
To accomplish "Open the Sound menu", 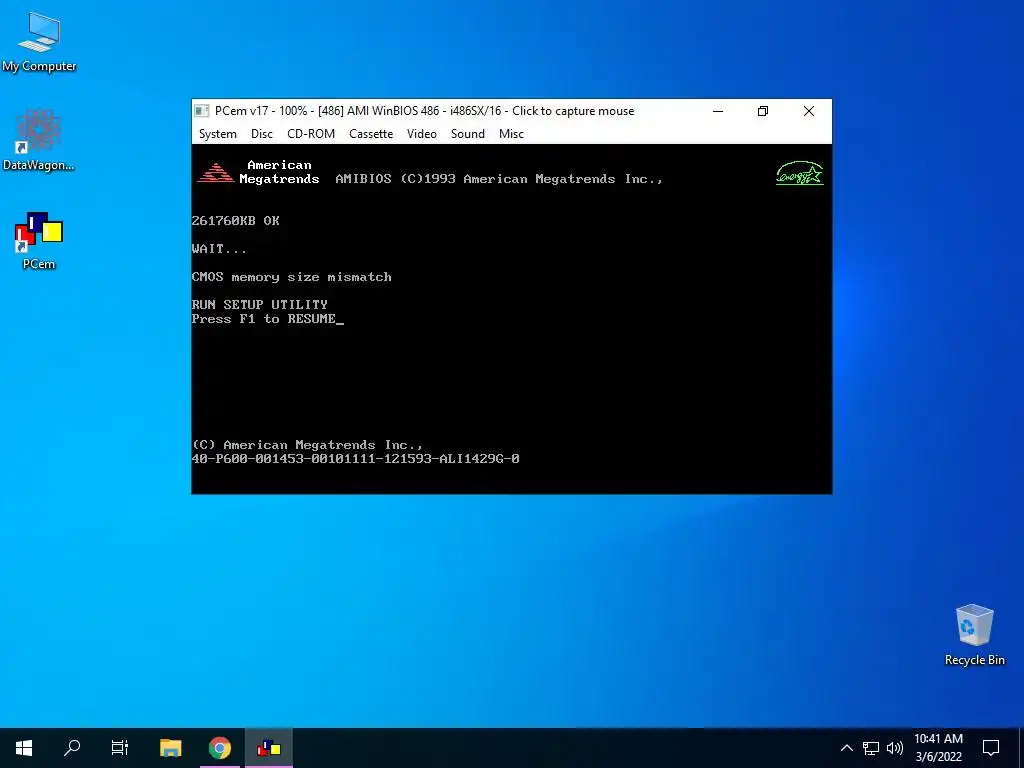I will pyautogui.click(x=468, y=134).
